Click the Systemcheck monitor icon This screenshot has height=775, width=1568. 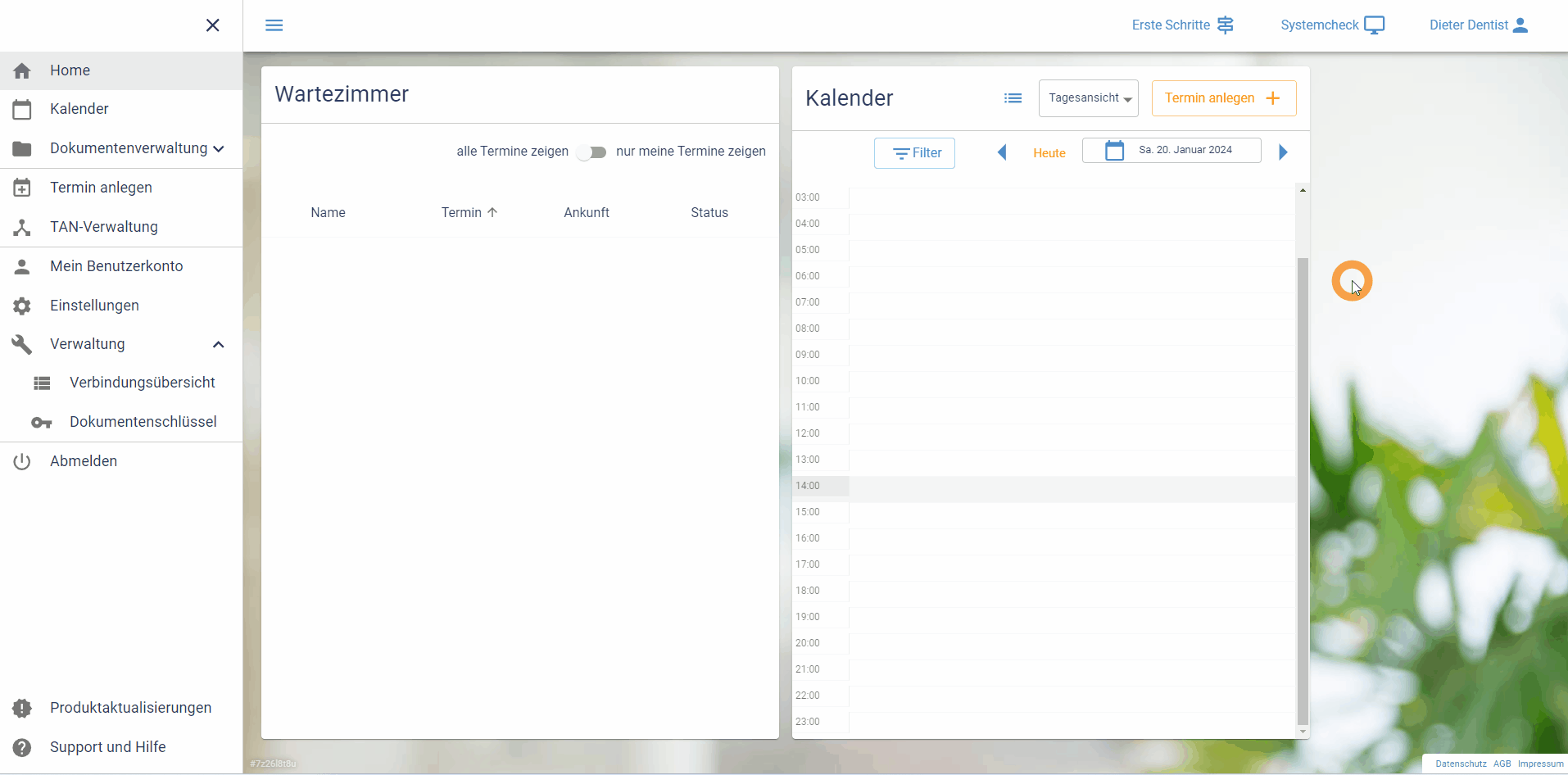tap(1374, 25)
